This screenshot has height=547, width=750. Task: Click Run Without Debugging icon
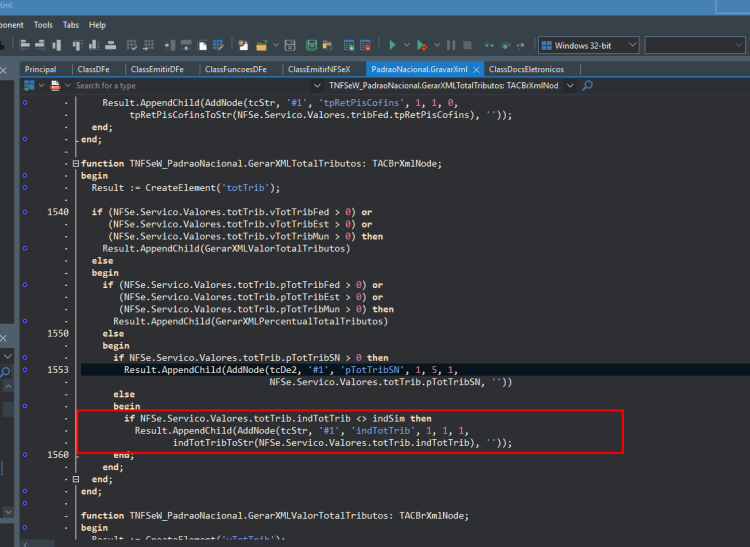(421, 45)
